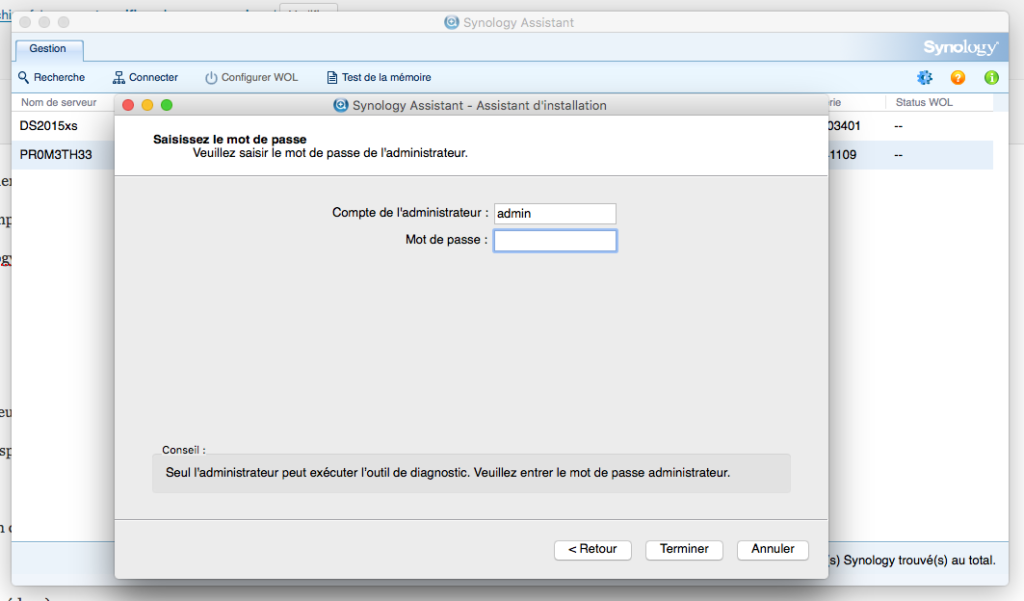Sort by Status WOL column header
This screenshot has height=601, width=1024.
click(925, 103)
